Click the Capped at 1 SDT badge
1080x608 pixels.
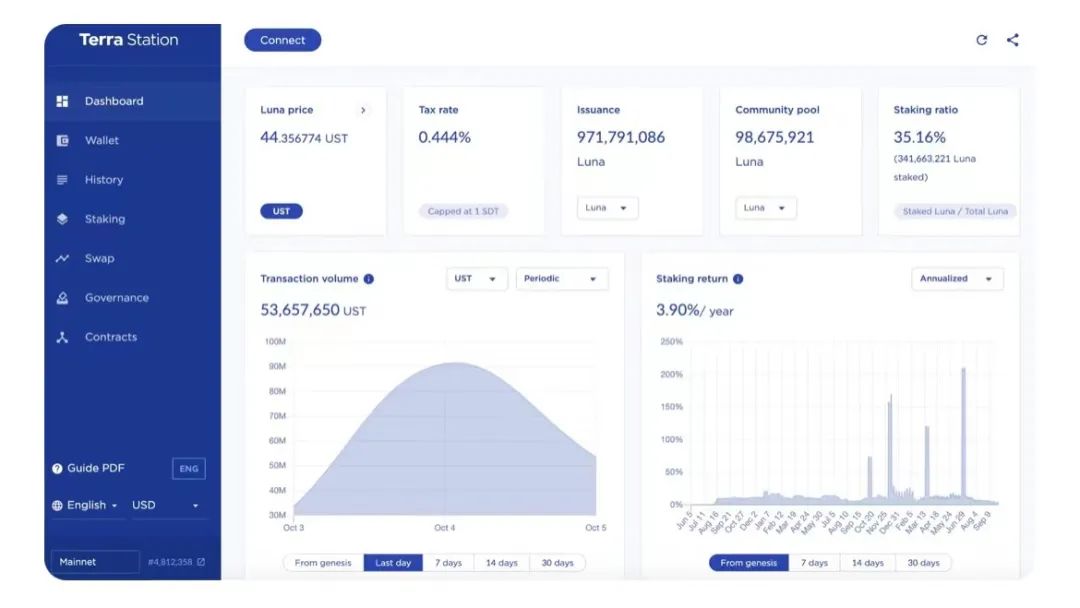(463, 211)
